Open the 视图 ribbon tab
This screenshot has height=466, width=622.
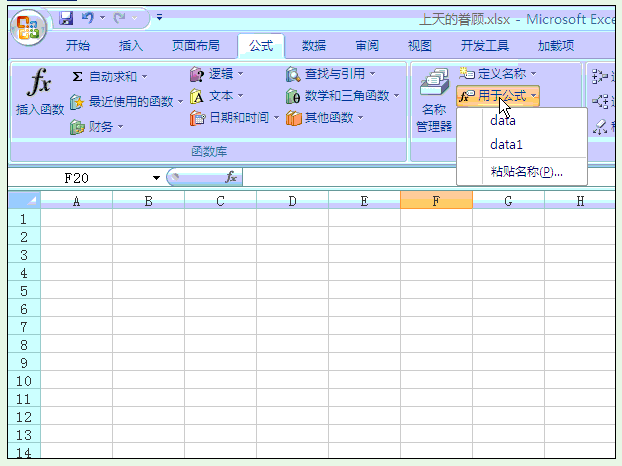coord(420,46)
